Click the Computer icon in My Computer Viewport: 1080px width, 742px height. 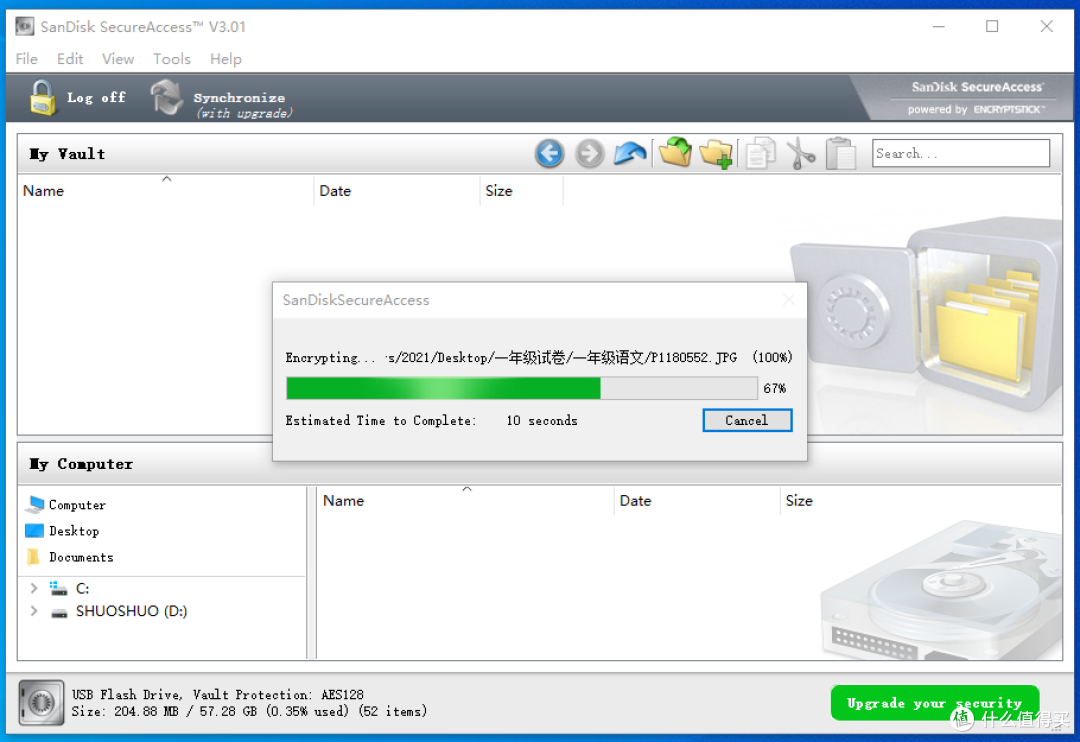pyautogui.click(x=35, y=504)
